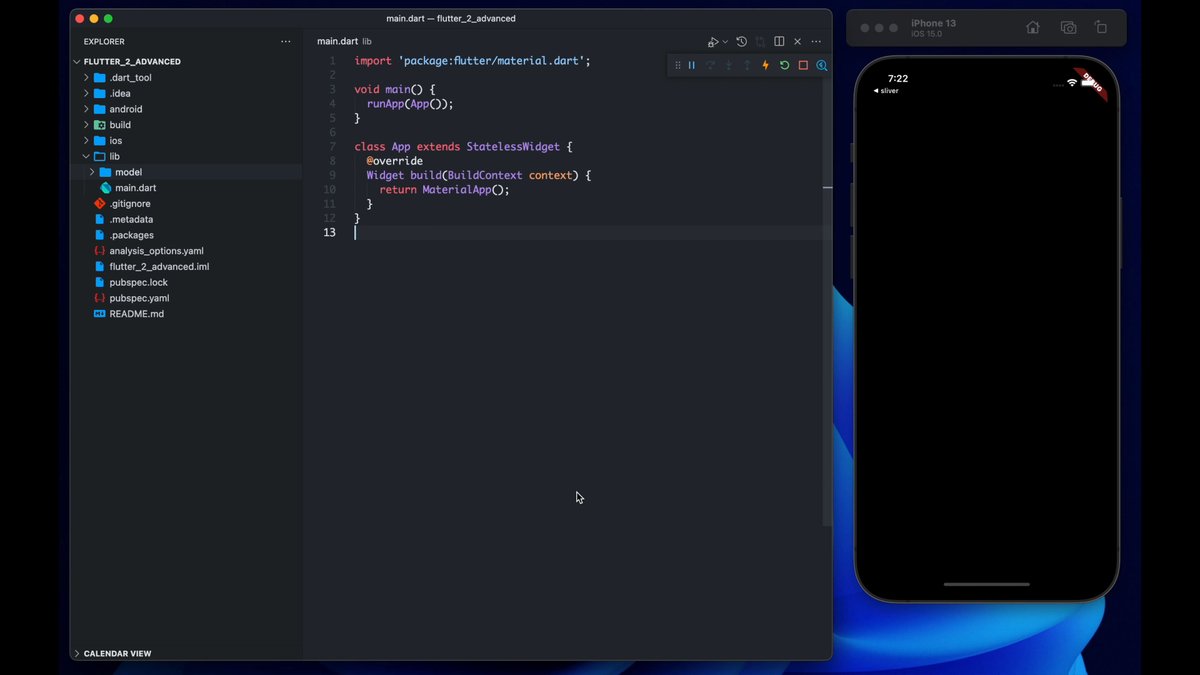Take a simulator screenshot
This screenshot has height=675, width=1200.
(1068, 28)
